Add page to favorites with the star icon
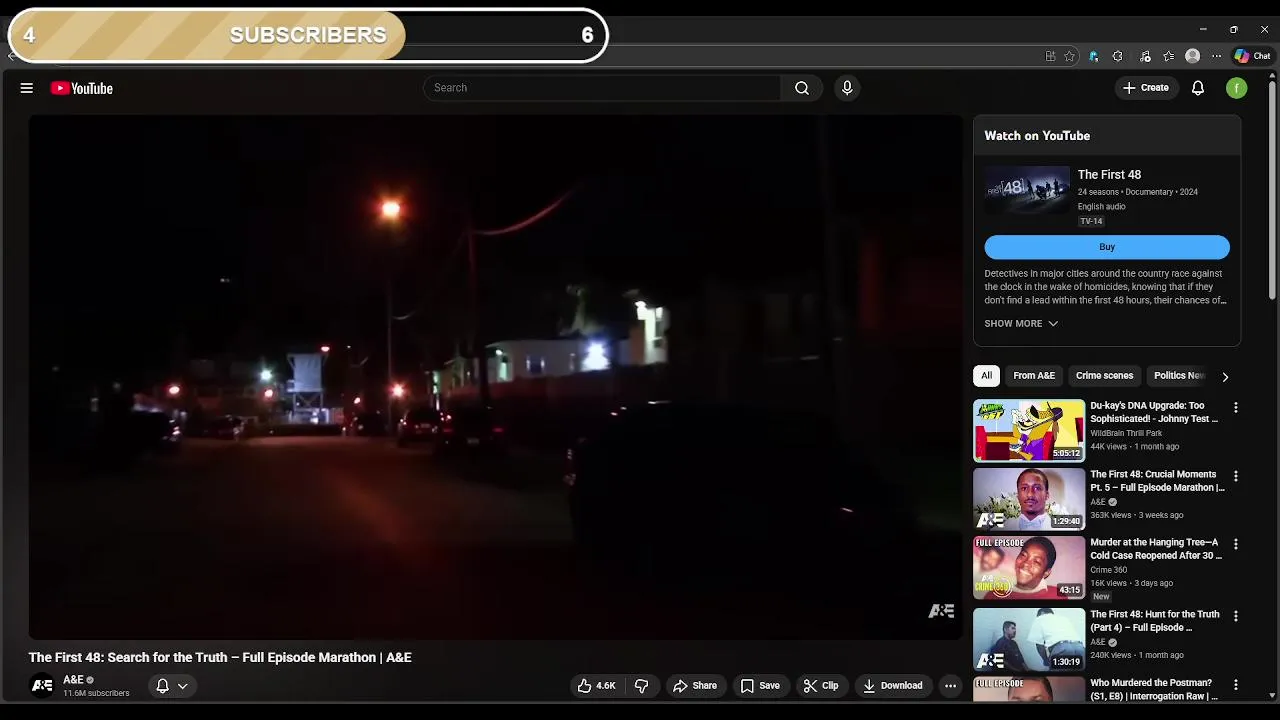Screen dimensions: 1280x720 coord(1070,56)
